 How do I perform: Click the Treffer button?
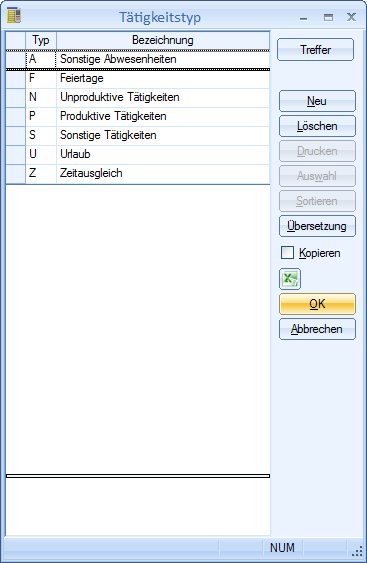tap(315, 50)
